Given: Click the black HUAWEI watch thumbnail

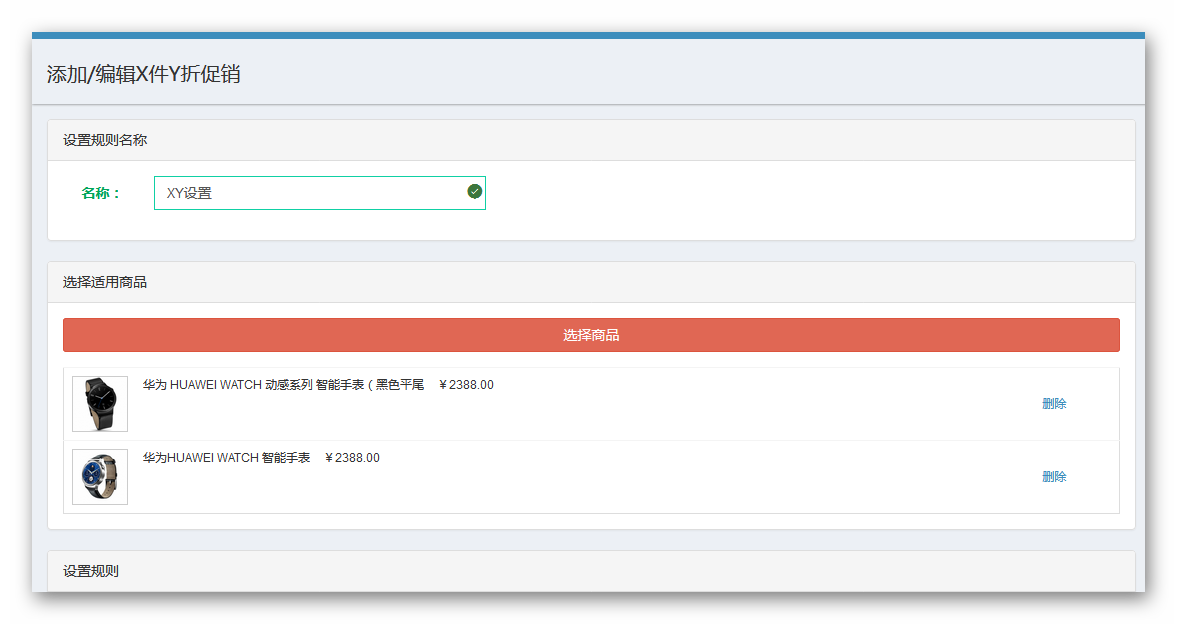Looking at the screenshot, I should point(100,404).
